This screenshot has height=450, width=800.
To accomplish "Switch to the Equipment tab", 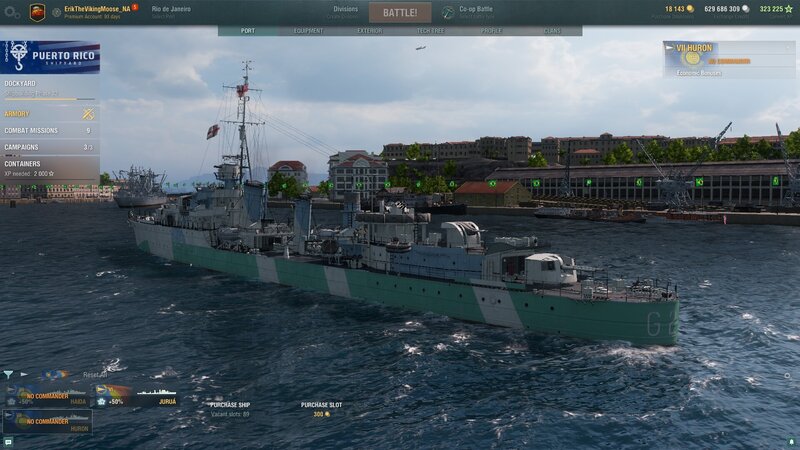I will [308, 31].
